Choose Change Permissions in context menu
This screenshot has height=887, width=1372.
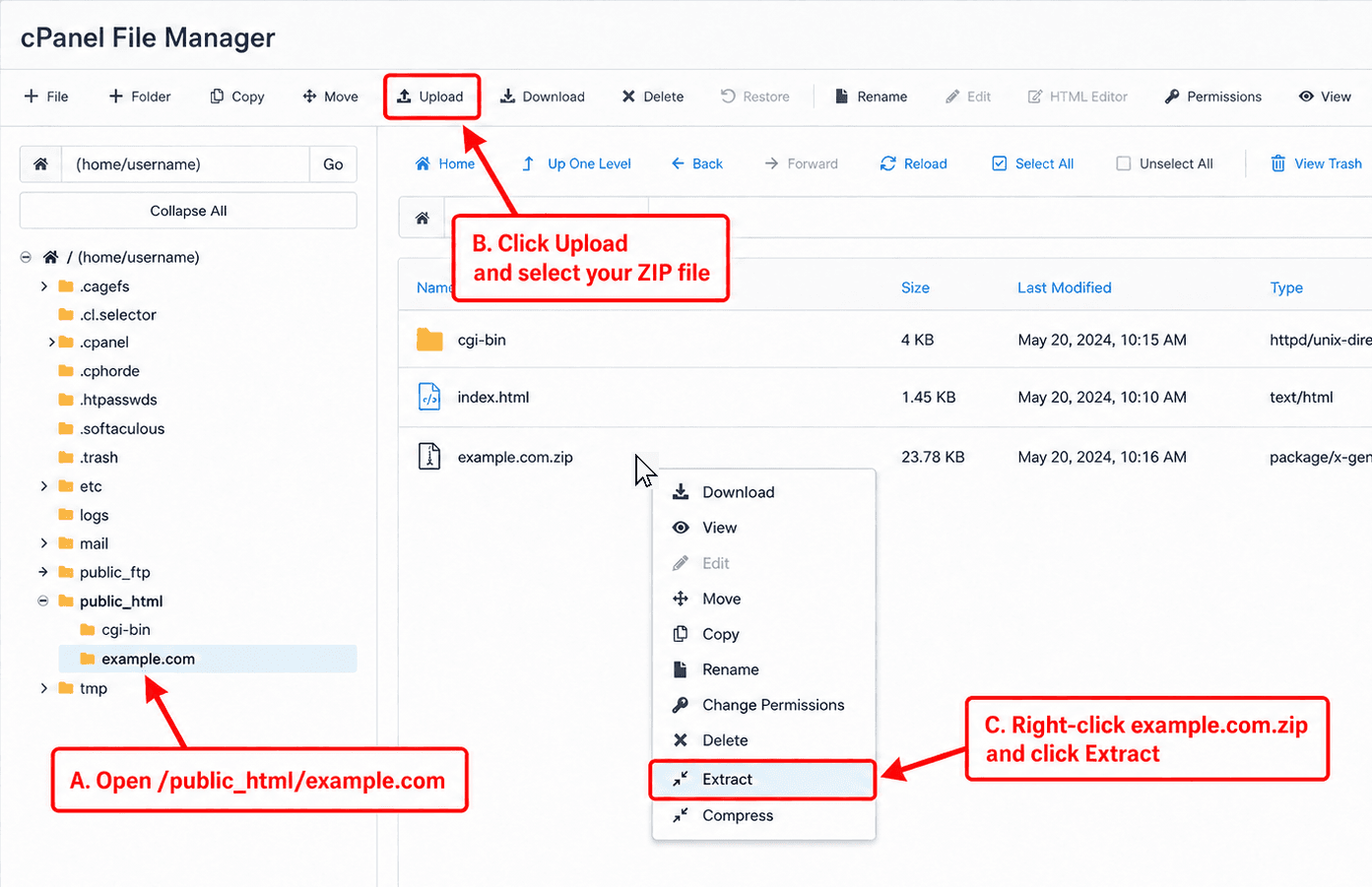[x=763, y=705]
